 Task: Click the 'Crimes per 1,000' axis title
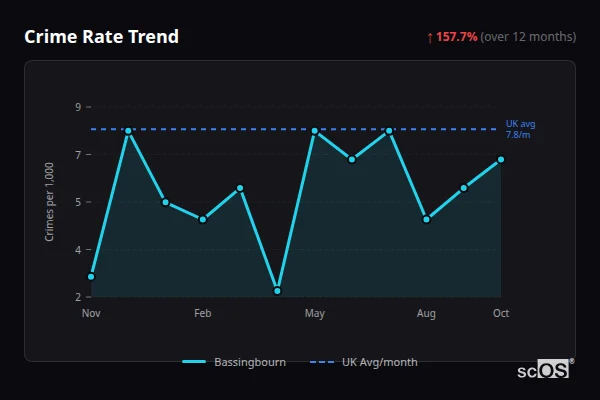[x=49, y=202]
